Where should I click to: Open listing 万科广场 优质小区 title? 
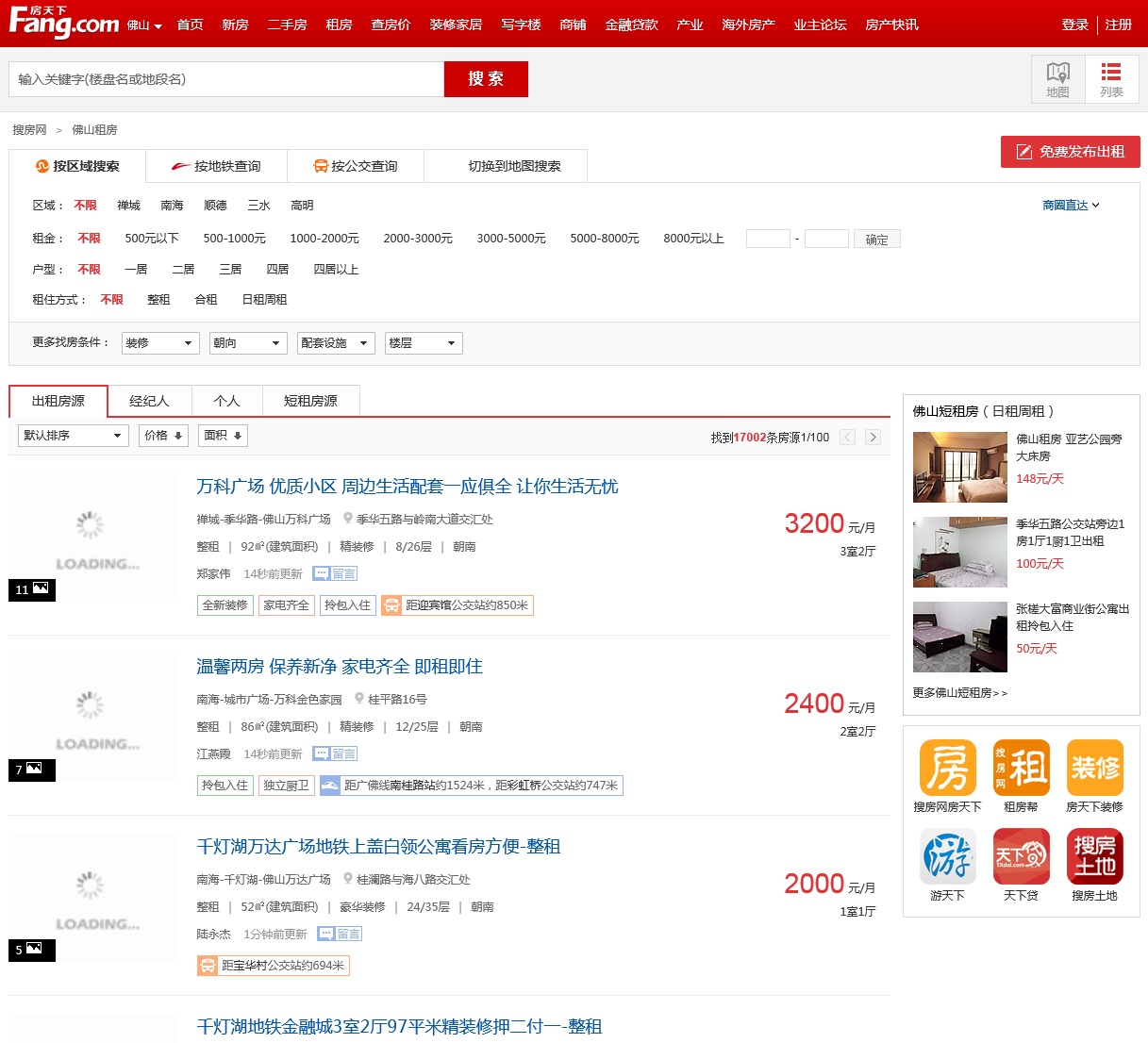tap(408, 487)
